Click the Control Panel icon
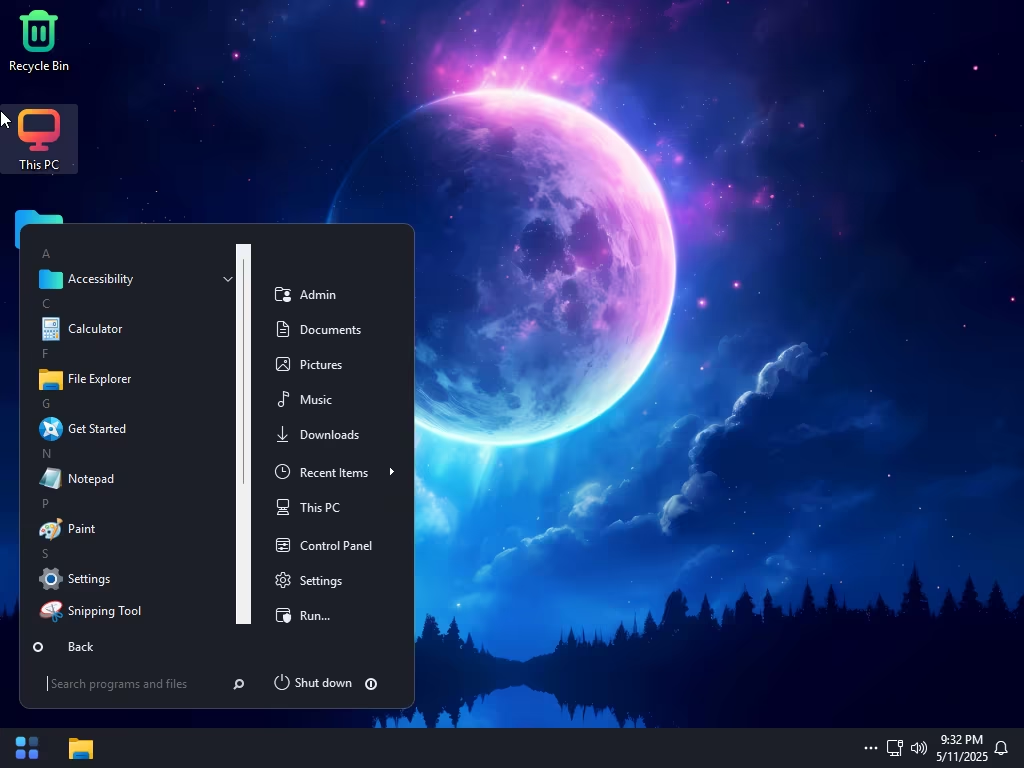This screenshot has width=1024, height=768. click(283, 545)
